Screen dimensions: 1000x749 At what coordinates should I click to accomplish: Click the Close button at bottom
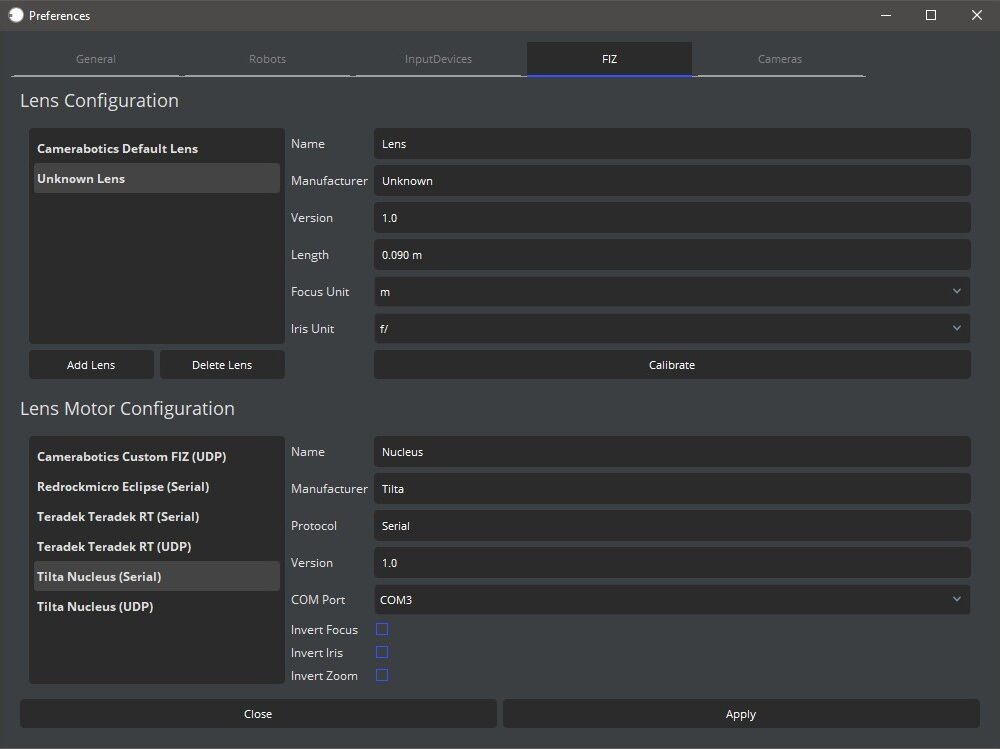(x=258, y=714)
